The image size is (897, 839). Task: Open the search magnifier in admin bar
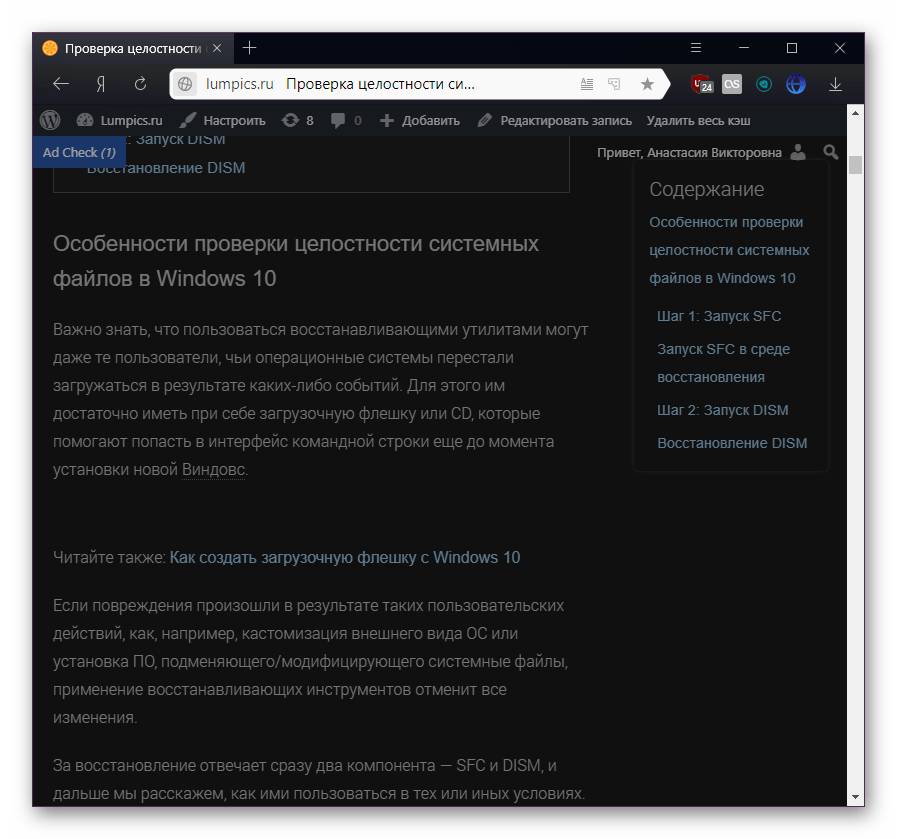pos(830,152)
